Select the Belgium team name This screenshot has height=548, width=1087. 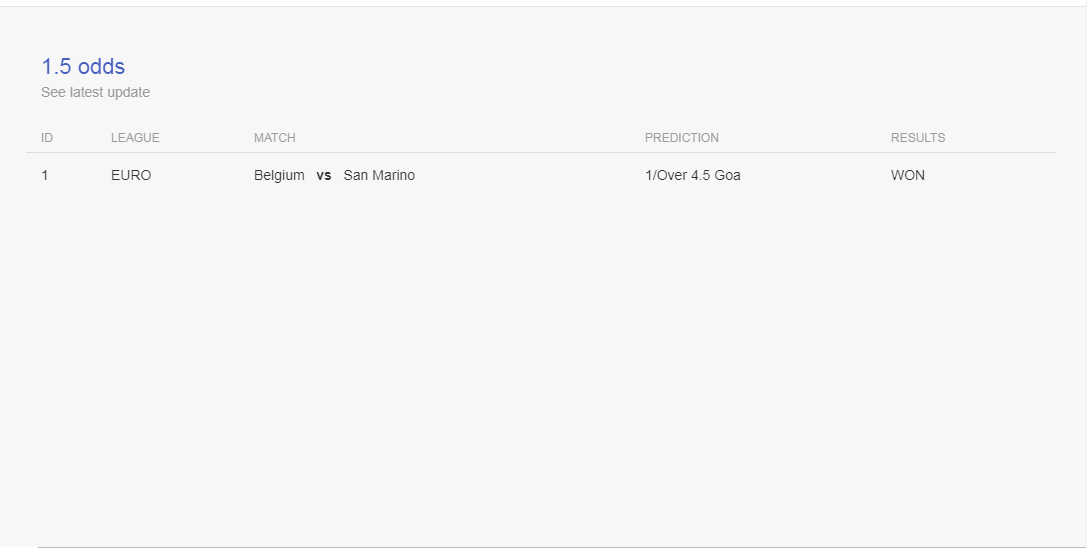tap(279, 175)
